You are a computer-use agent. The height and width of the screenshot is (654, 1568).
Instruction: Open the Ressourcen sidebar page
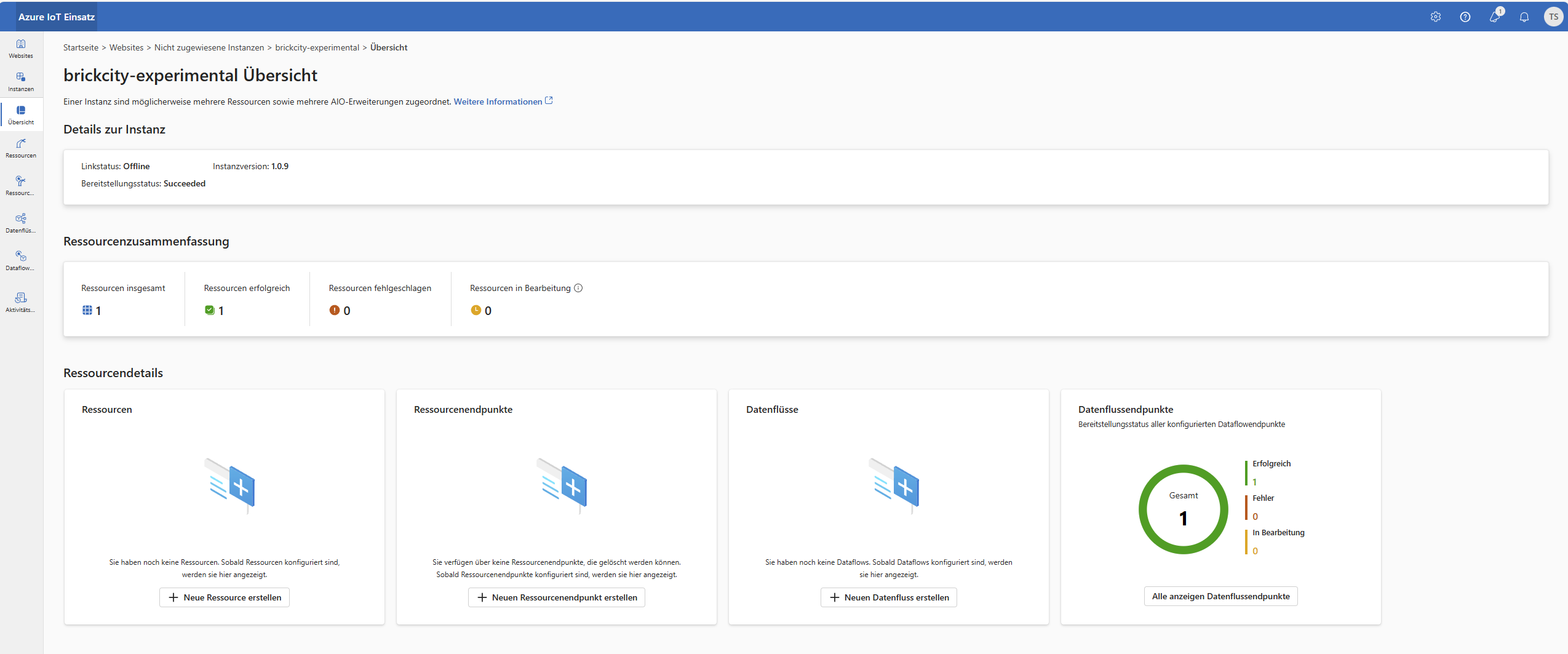[x=21, y=148]
